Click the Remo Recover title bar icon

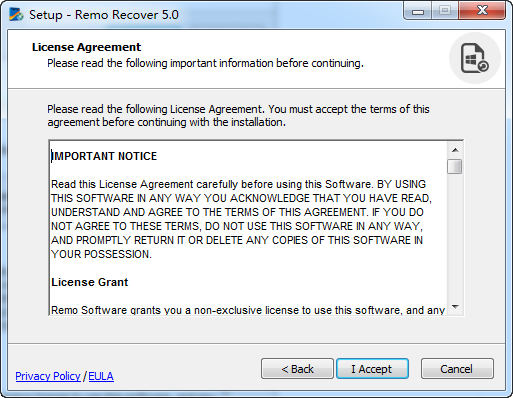[x=16, y=14]
